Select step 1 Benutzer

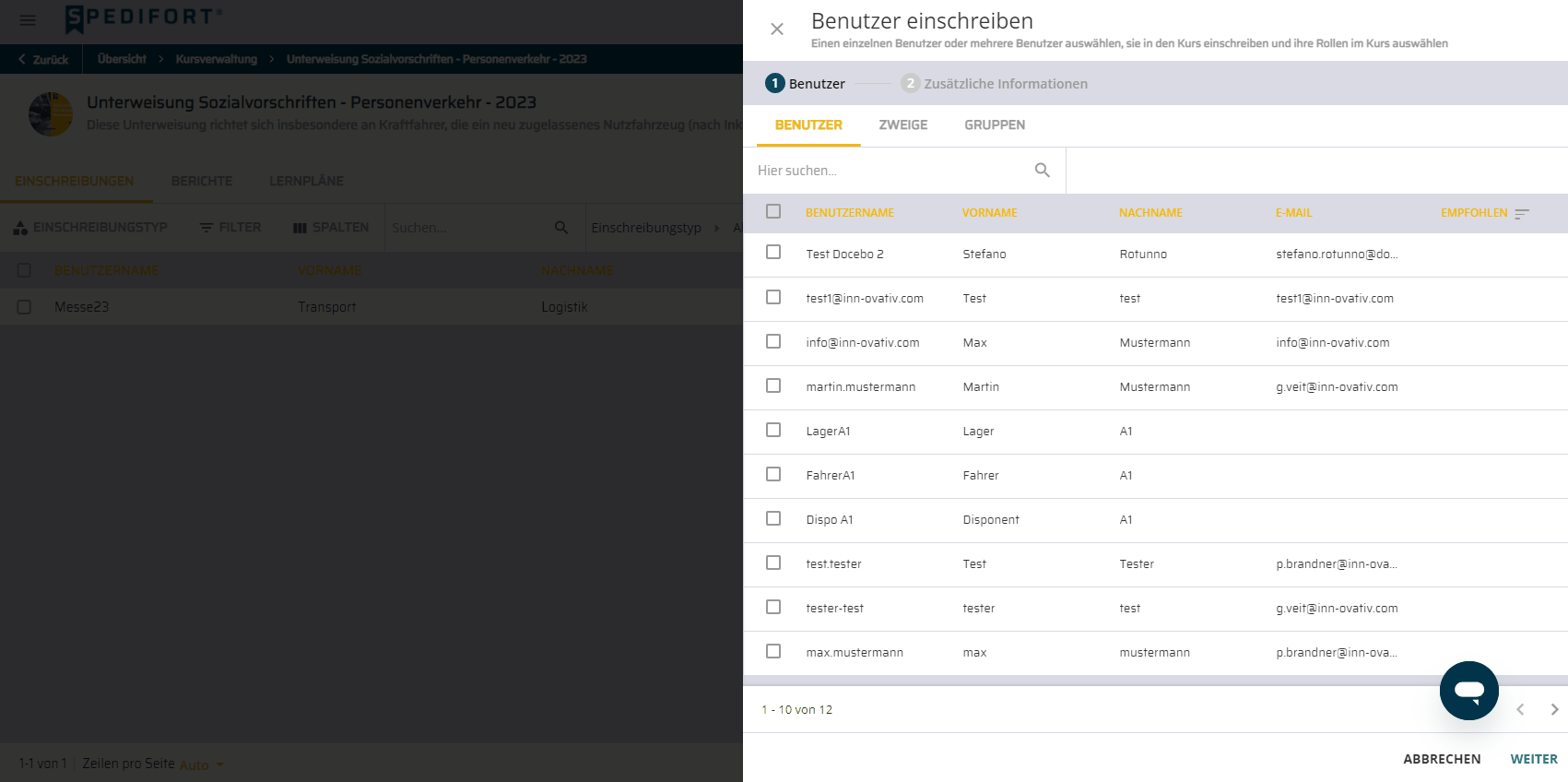[x=805, y=83]
